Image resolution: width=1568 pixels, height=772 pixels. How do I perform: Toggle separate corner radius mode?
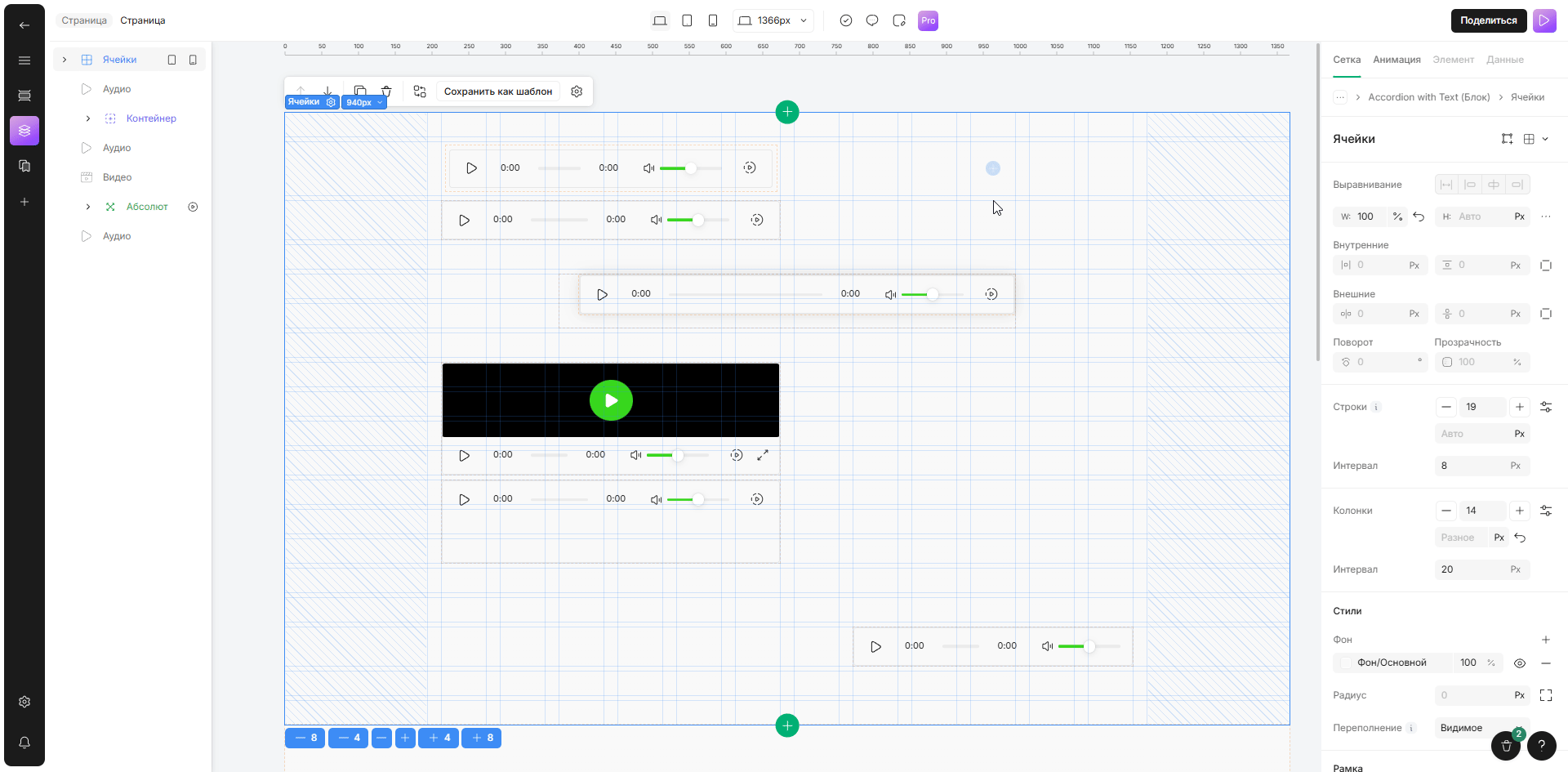pos(1545,695)
